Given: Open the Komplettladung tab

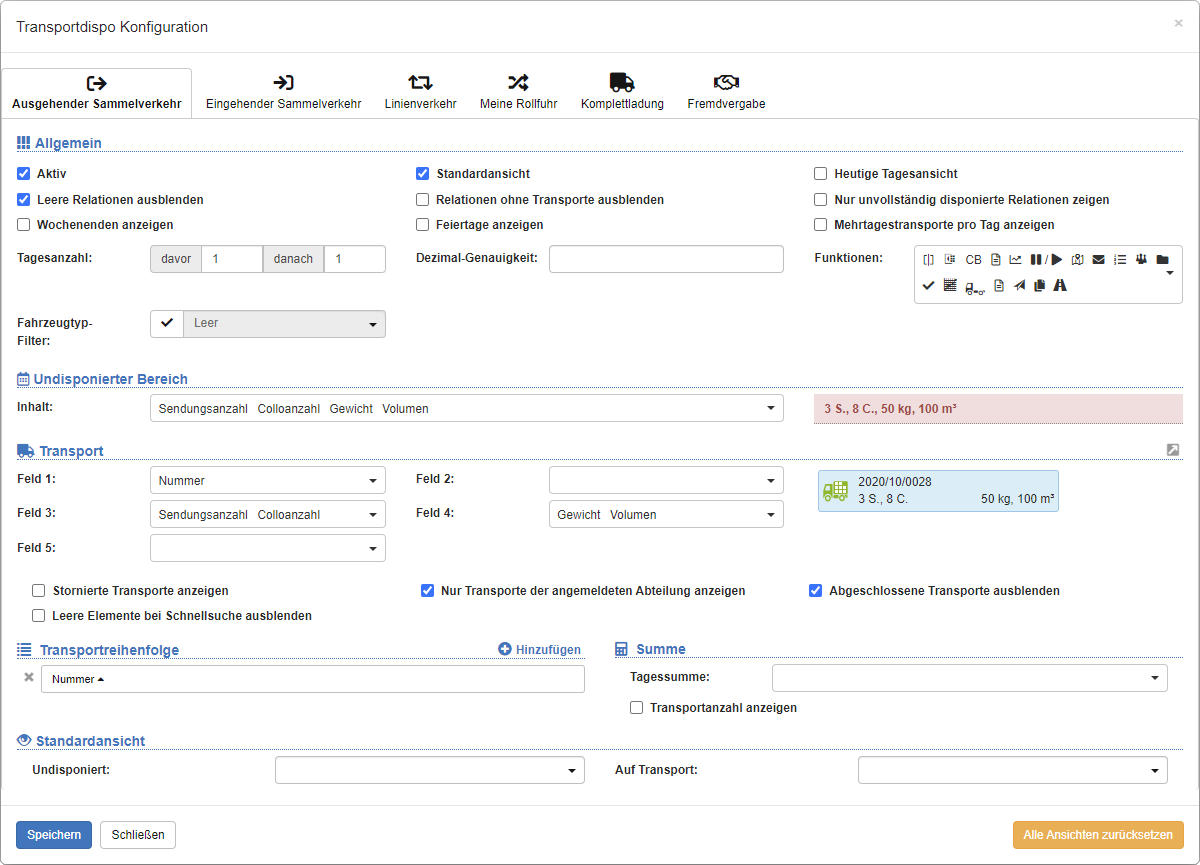Looking at the screenshot, I should point(622,92).
